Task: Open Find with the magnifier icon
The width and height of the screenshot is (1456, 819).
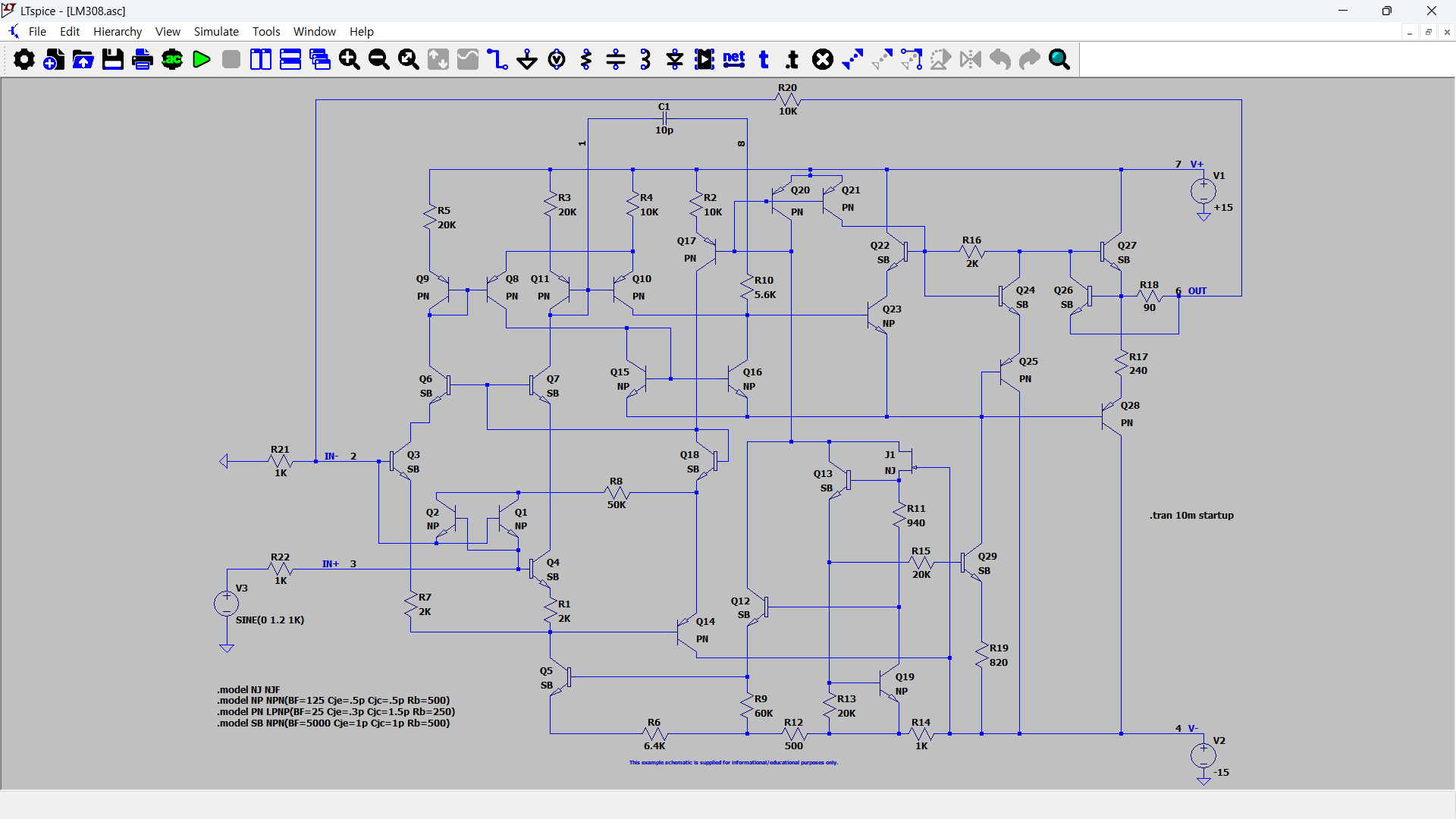Action: pos(1059,59)
